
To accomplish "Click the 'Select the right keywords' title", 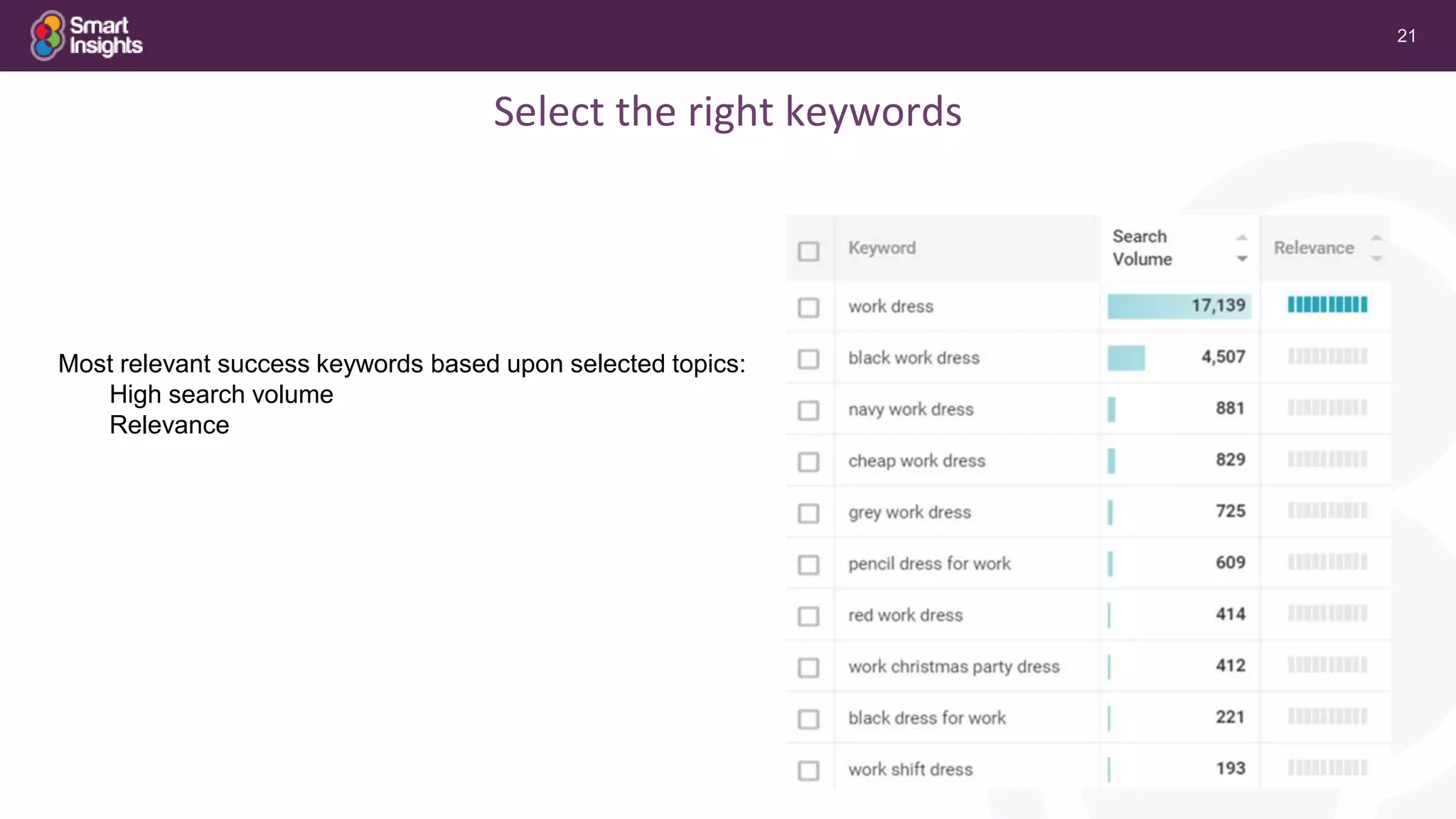I will (x=728, y=112).
